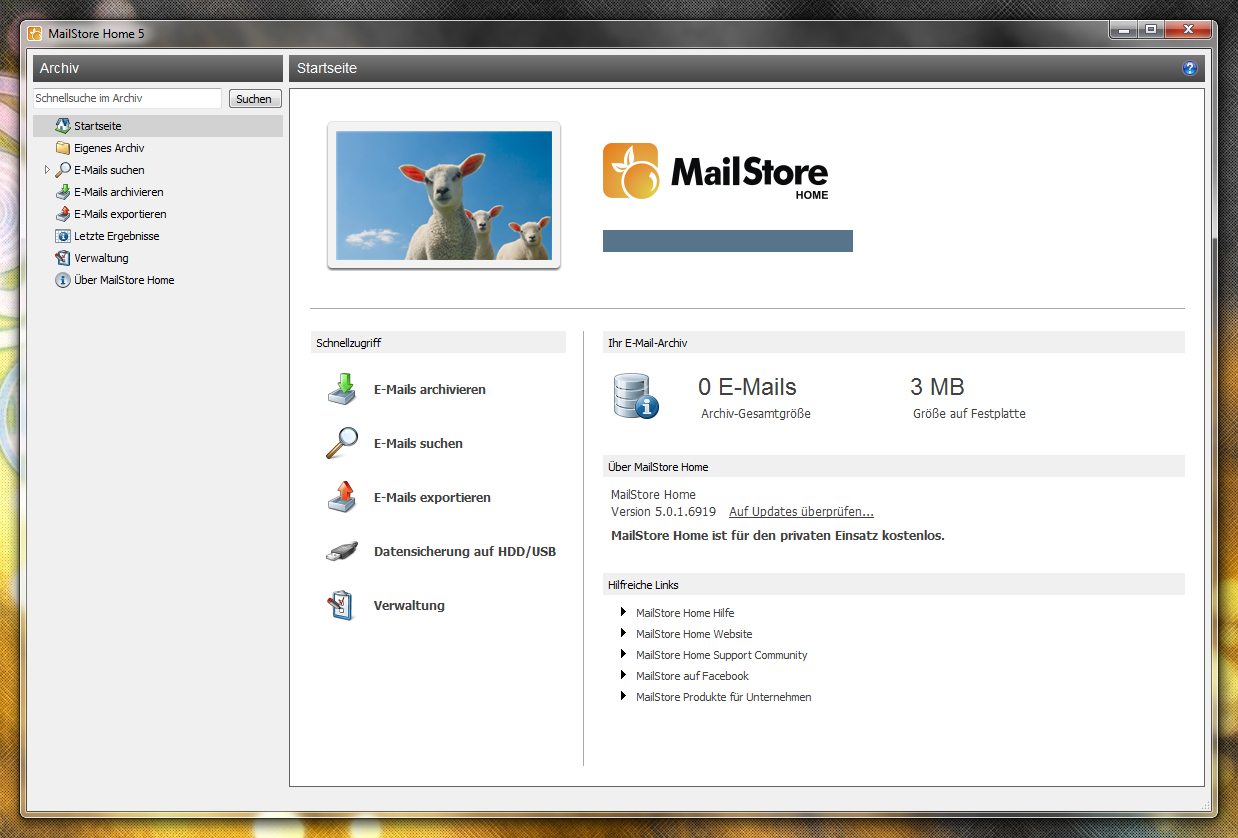This screenshot has width=1238, height=838.
Task: Select Letzte Ergebnisse in the sidebar
Action: click(116, 236)
